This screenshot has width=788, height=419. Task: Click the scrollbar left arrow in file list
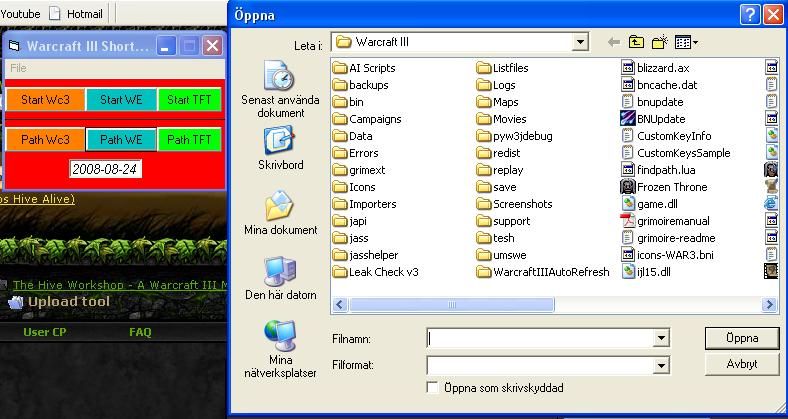[x=340, y=304]
